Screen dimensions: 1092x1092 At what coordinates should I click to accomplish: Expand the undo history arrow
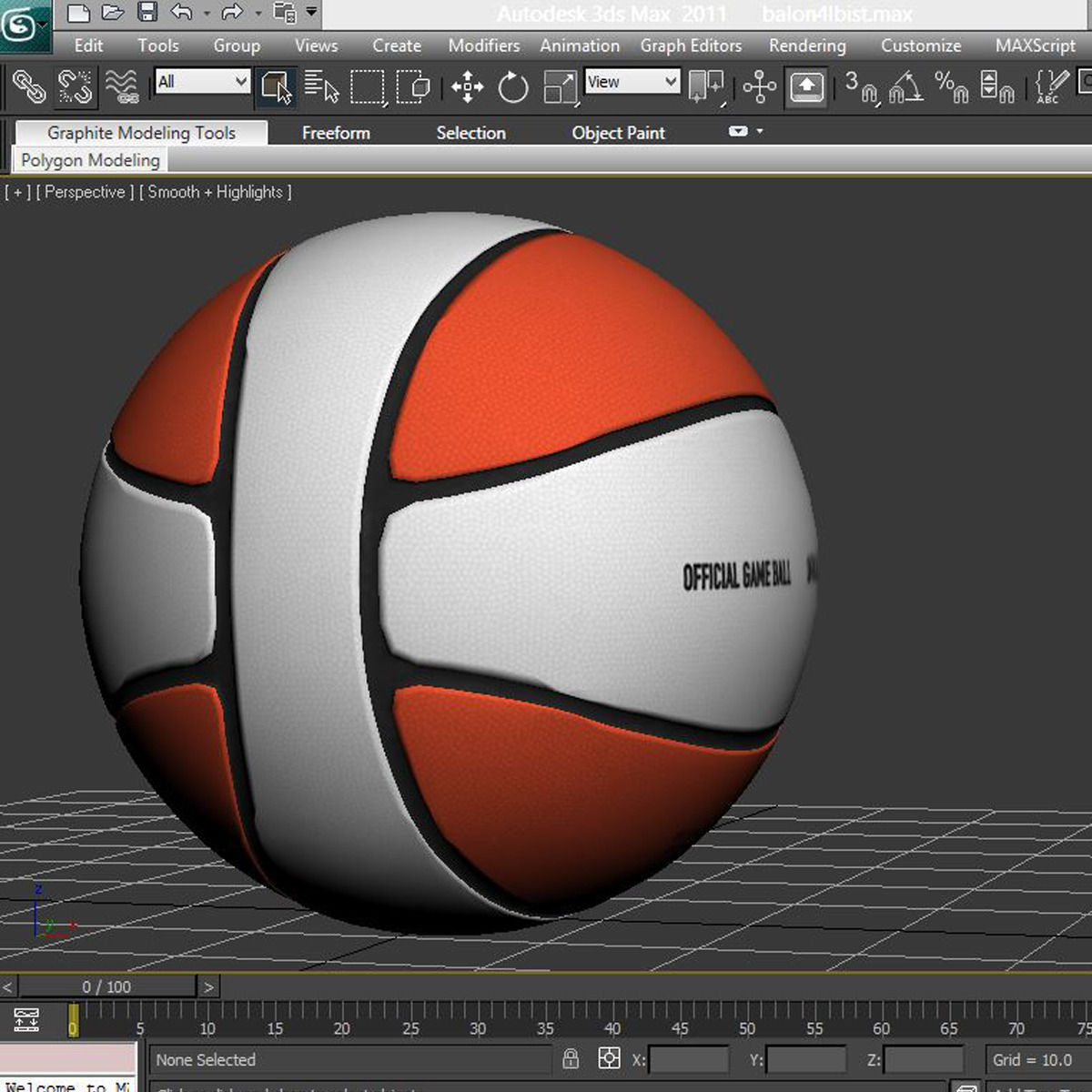207,14
